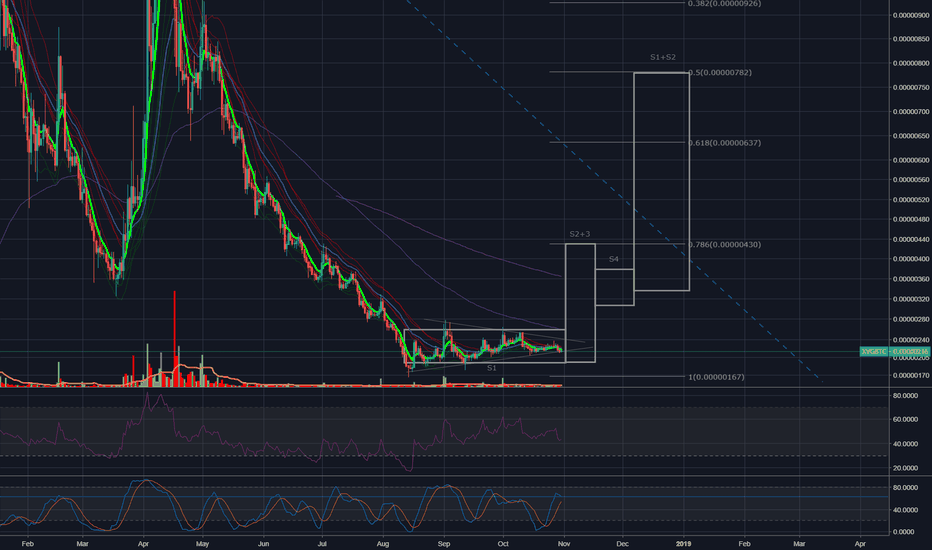Click the 0.00000900 price axis label
This screenshot has width=932, height=550.
click(911, 15)
